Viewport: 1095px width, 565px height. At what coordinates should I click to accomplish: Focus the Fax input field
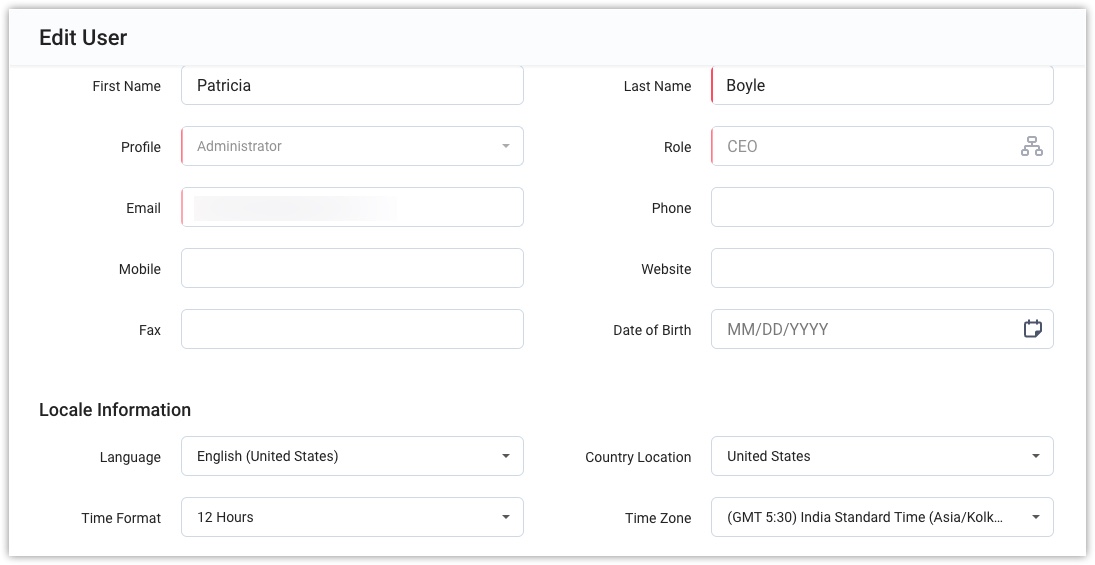[x=352, y=329]
